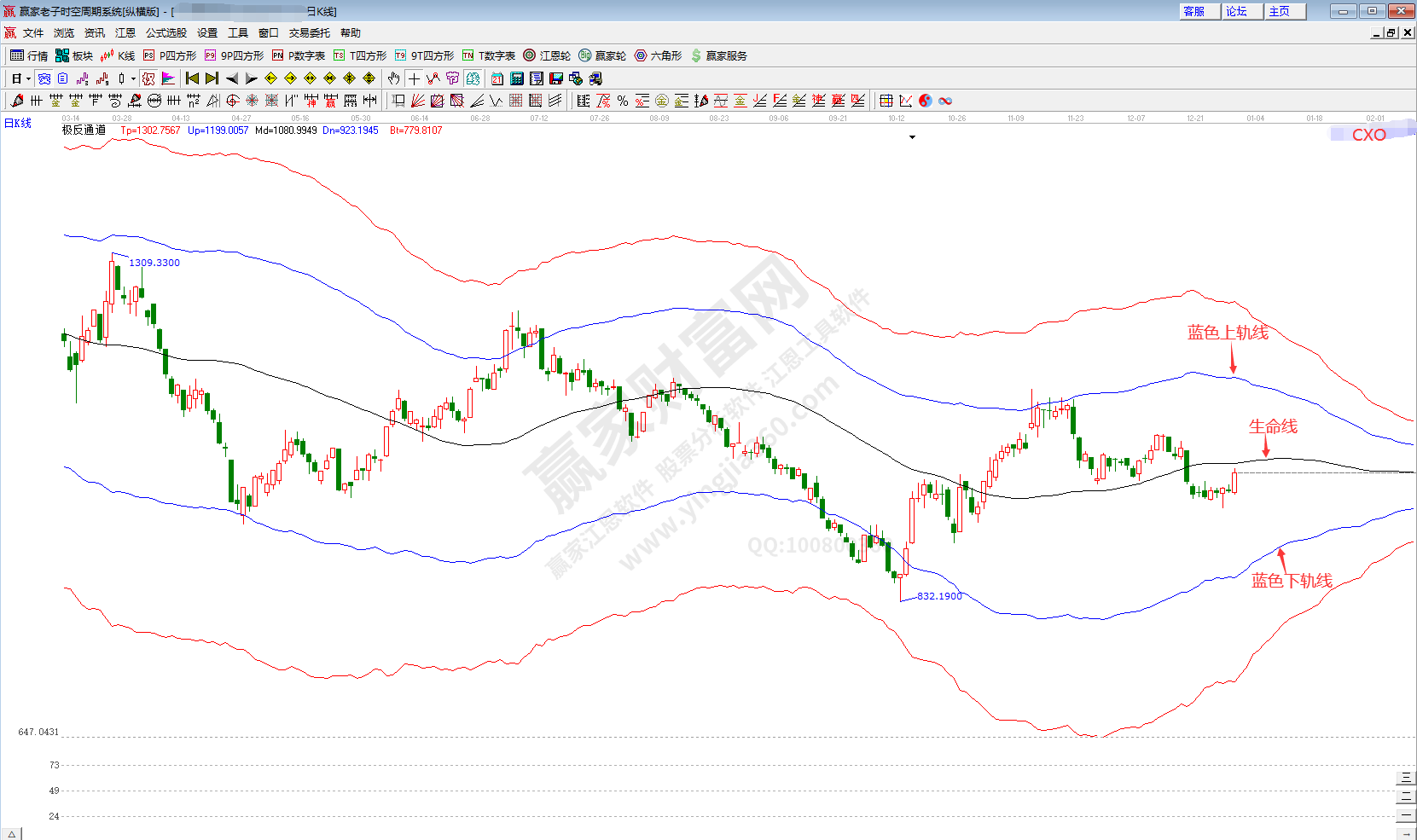Viewport: 1417px width, 840px height.
Task: Click the blue infinity loop icon
Action: pyautogui.click(x=945, y=101)
